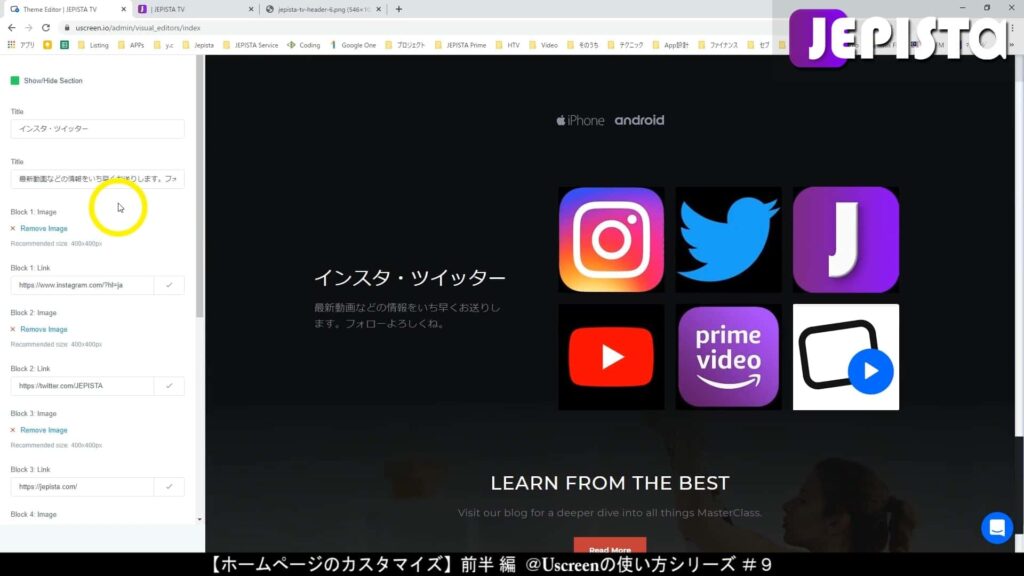1024x576 pixels.
Task: Open the YouTube icon in preview
Action: click(611, 357)
